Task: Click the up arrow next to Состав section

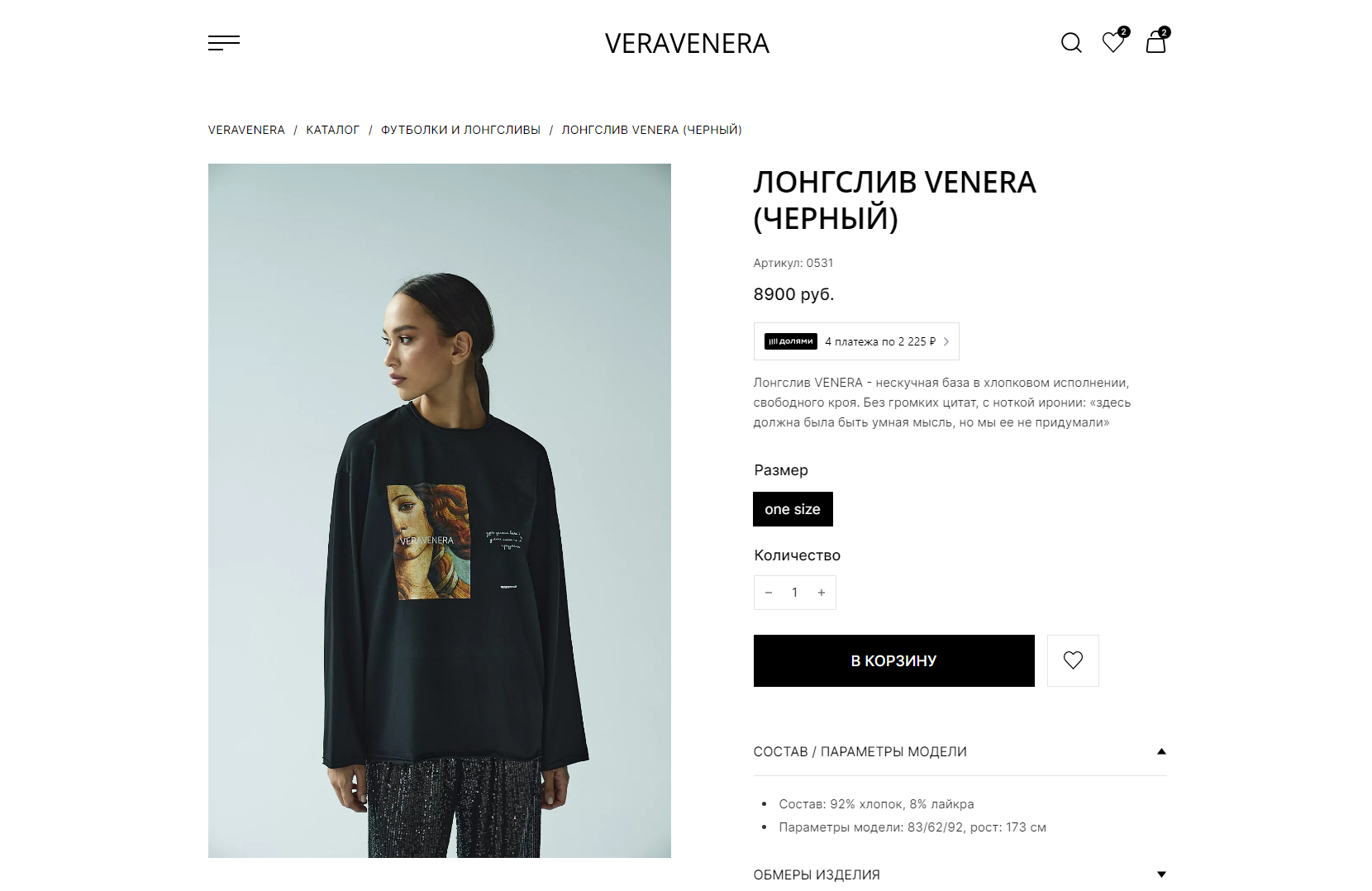Action: [1161, 751]
